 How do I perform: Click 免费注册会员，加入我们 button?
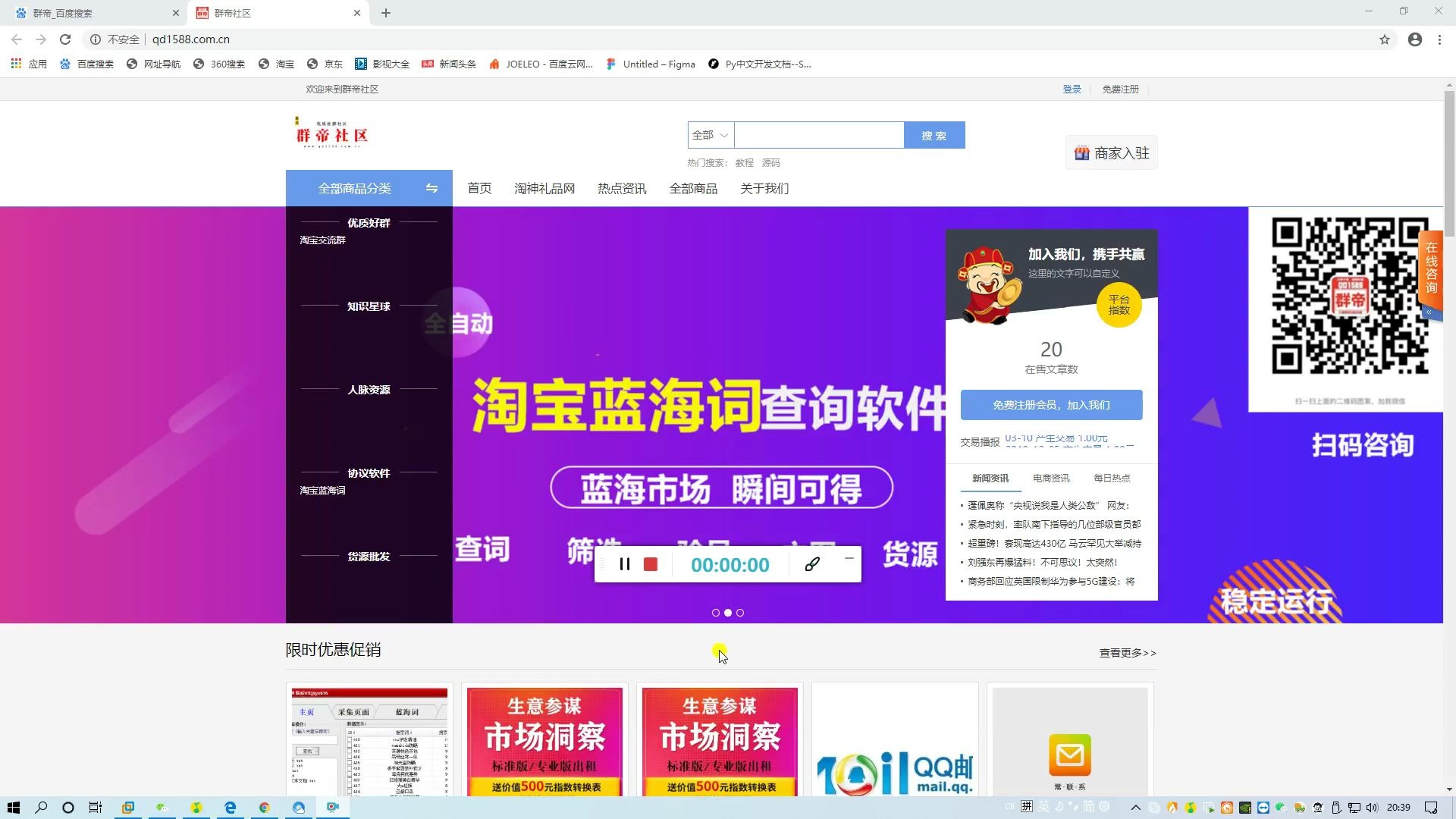click(1051, 405)
